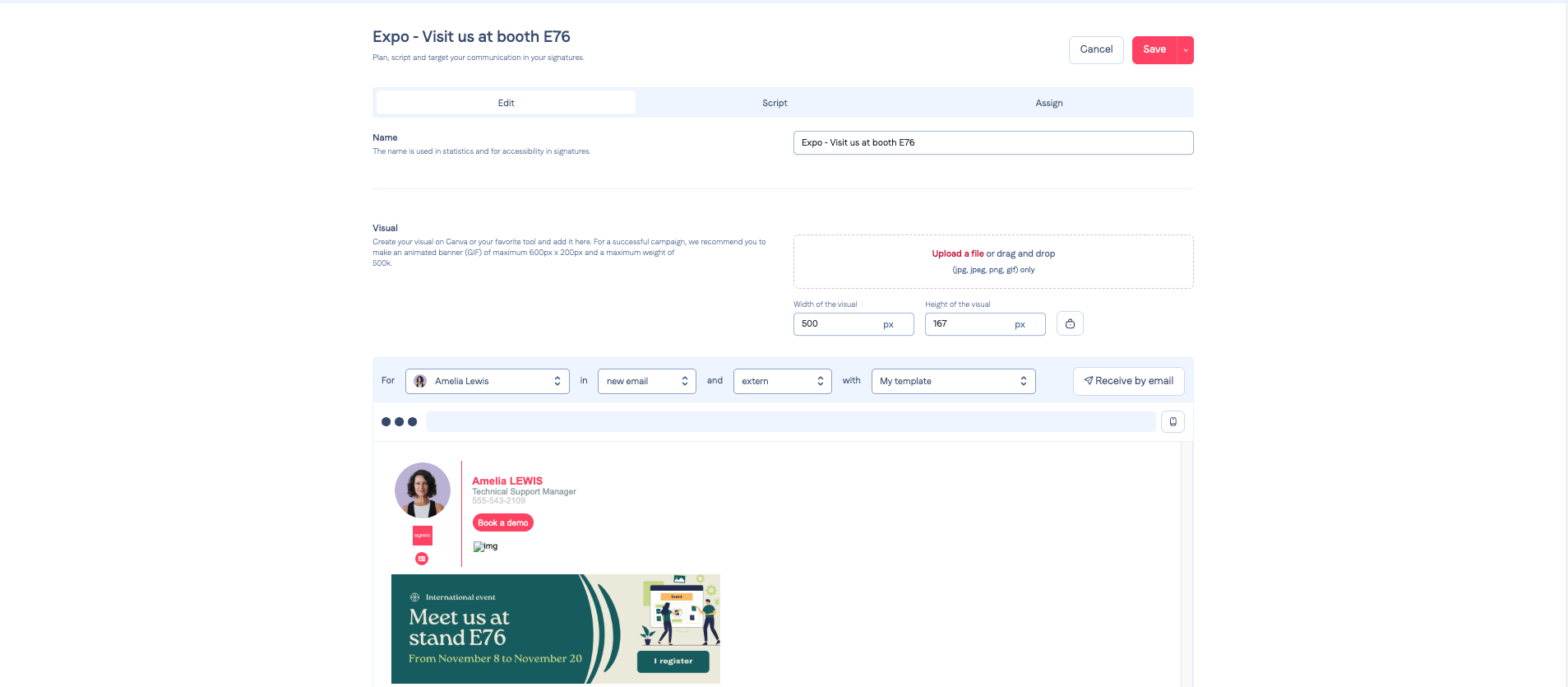Click '(jpg, jpeg, png, gif) only' text
This screenshot has width=1568, height=687.
pyautogui.click(x=993, y=270)
